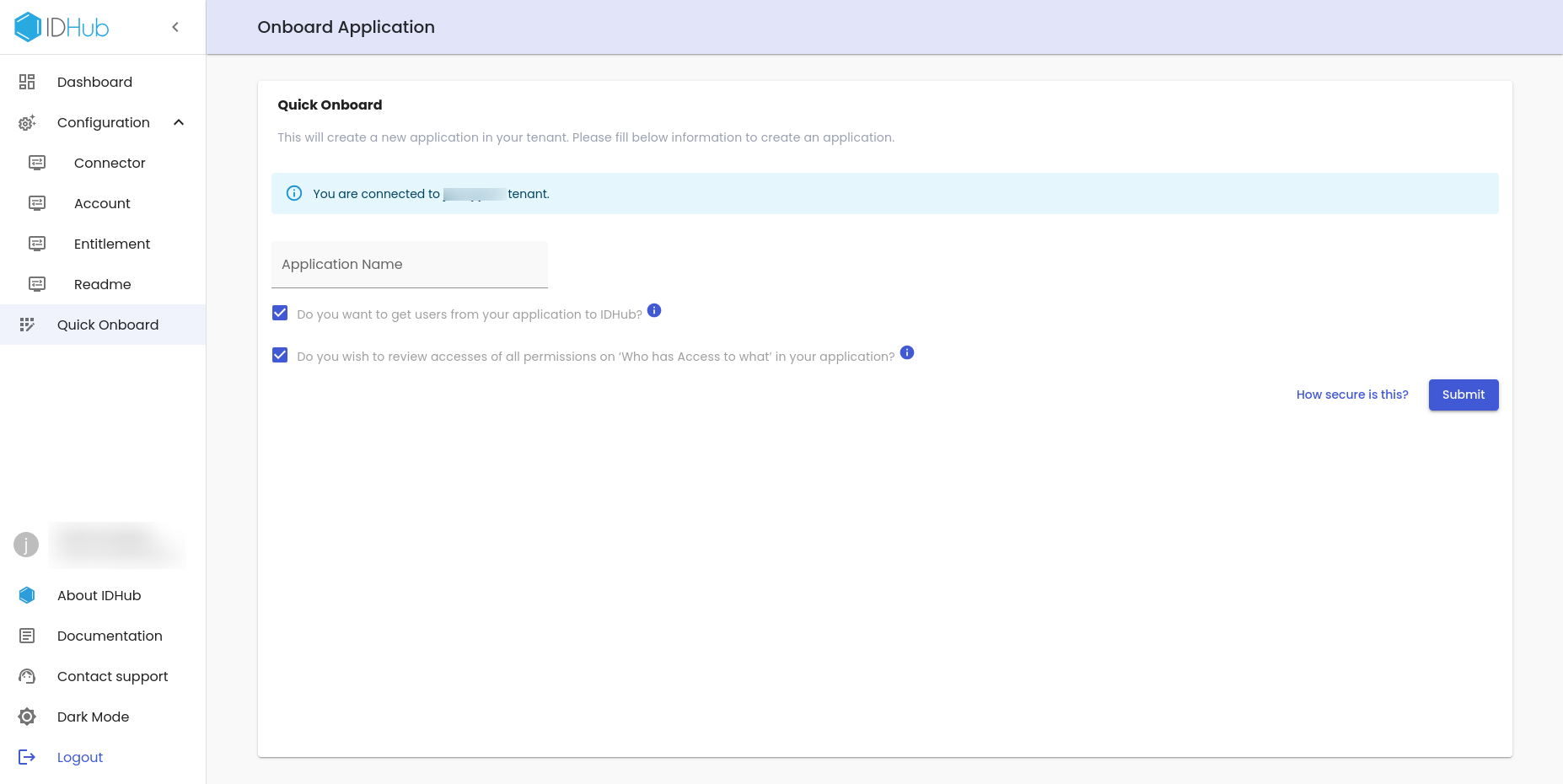Toggle Dark Mode

point(93,717)
